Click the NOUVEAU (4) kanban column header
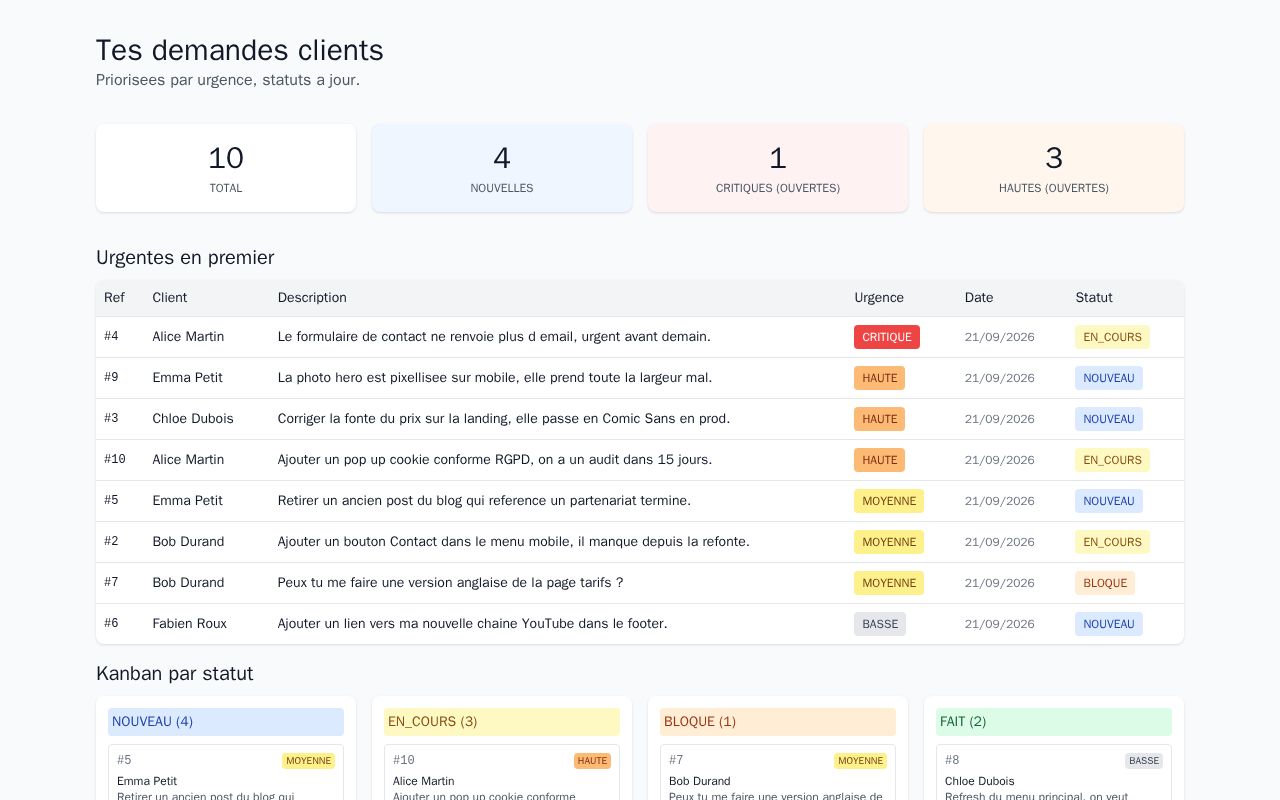Image resolution: width=1280 pixels, height=800 pixels. (226, 722)
